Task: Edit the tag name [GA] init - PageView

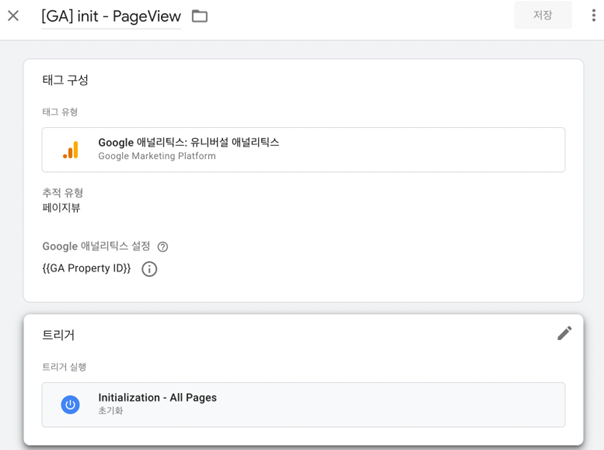Action: [111, 17]
